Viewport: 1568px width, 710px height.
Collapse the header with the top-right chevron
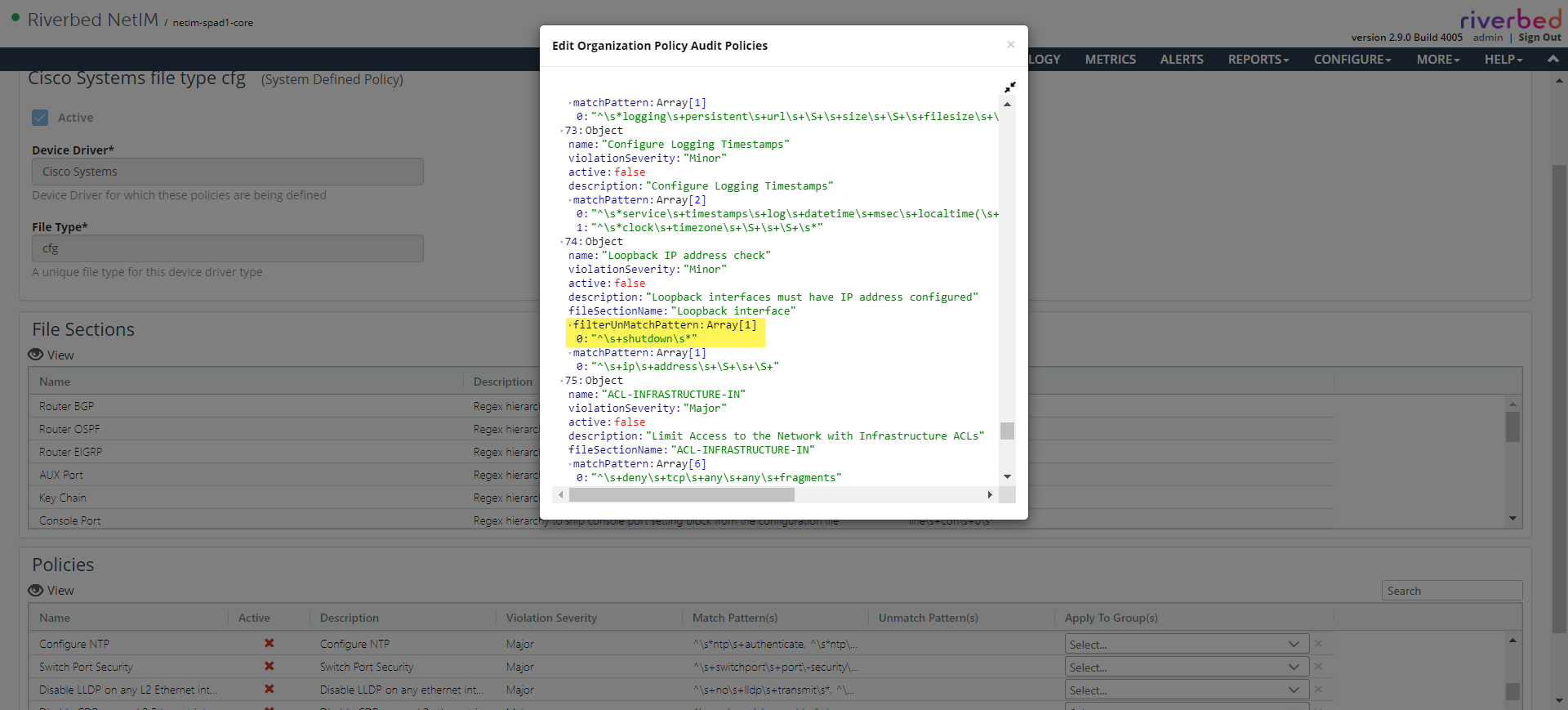tap(1552, 59)
